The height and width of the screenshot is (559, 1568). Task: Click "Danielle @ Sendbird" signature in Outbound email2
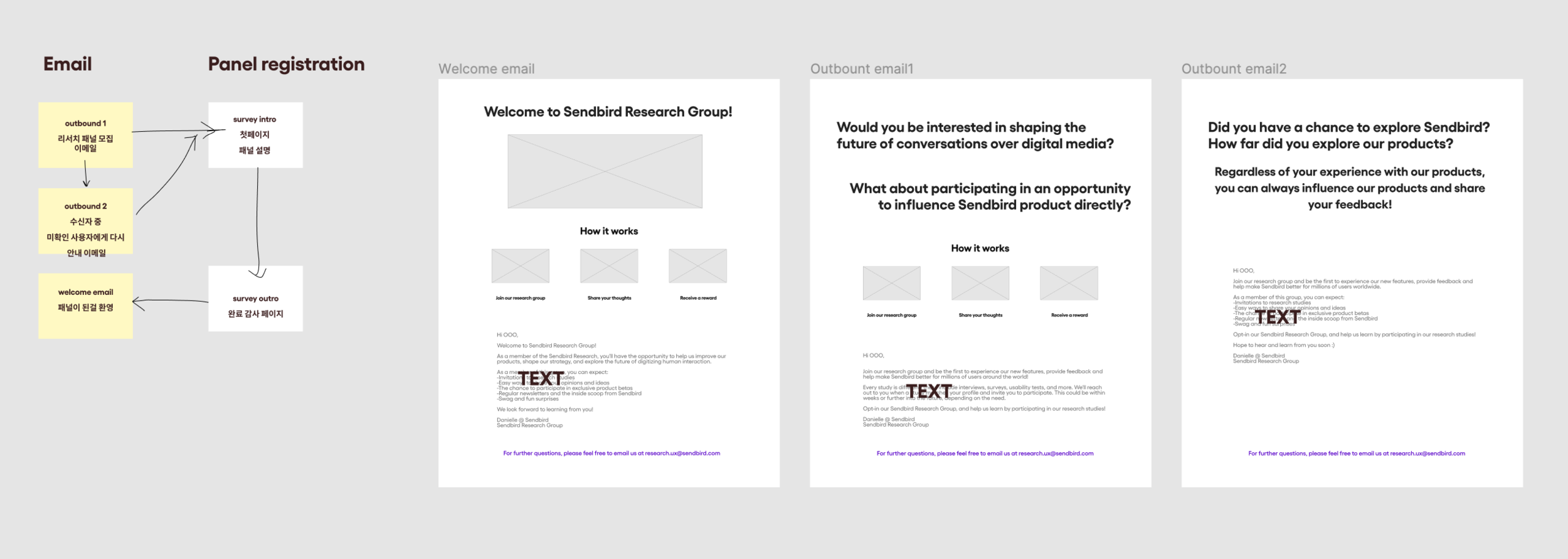coord(1259,356)
